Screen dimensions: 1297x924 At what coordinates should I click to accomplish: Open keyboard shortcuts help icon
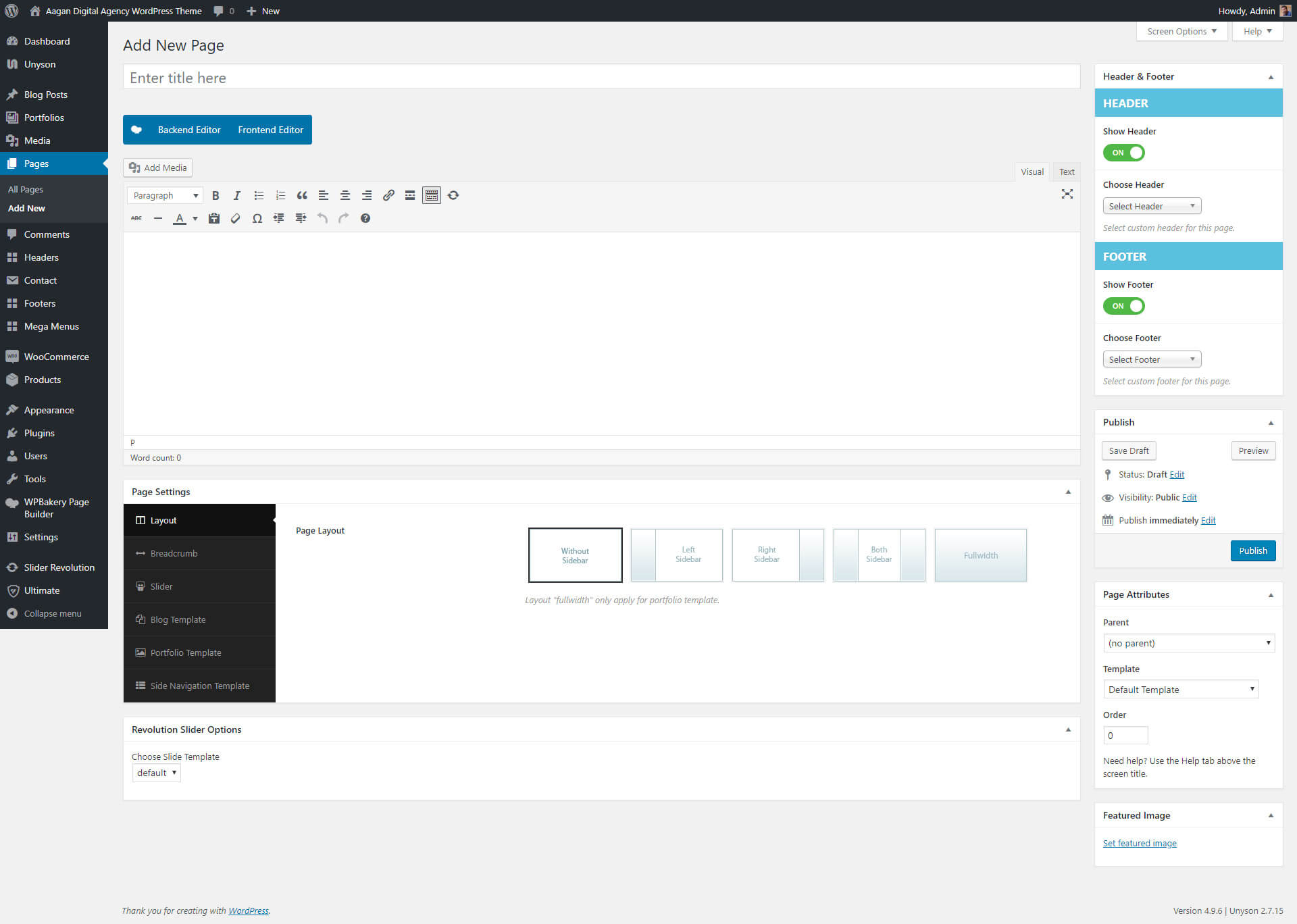pyautogui.click(x=365, y=218)
